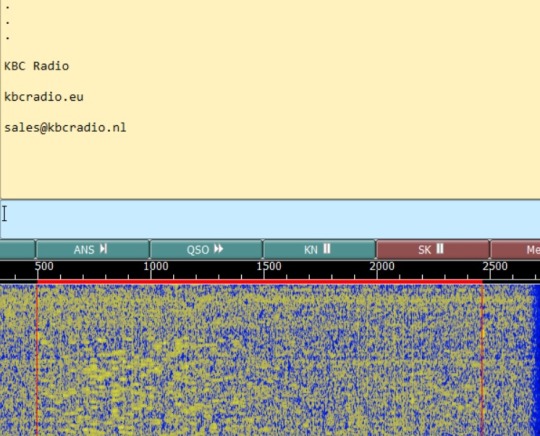This screenshot has width=540, height=436.
Task: Click the "KBC Radio" received text
Action: pos(37,66)
